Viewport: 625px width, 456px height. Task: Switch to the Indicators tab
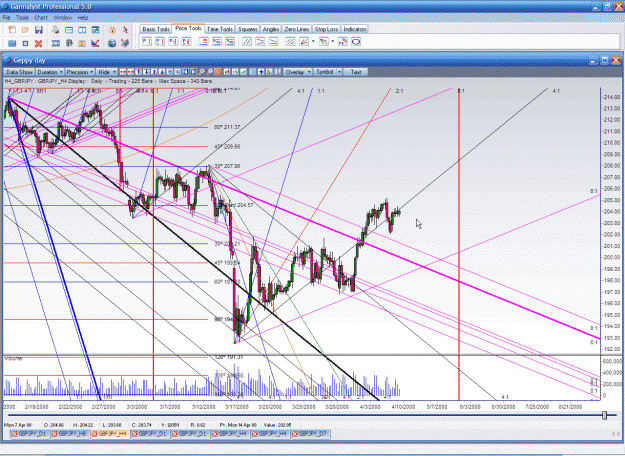click(x=355, y=29)
